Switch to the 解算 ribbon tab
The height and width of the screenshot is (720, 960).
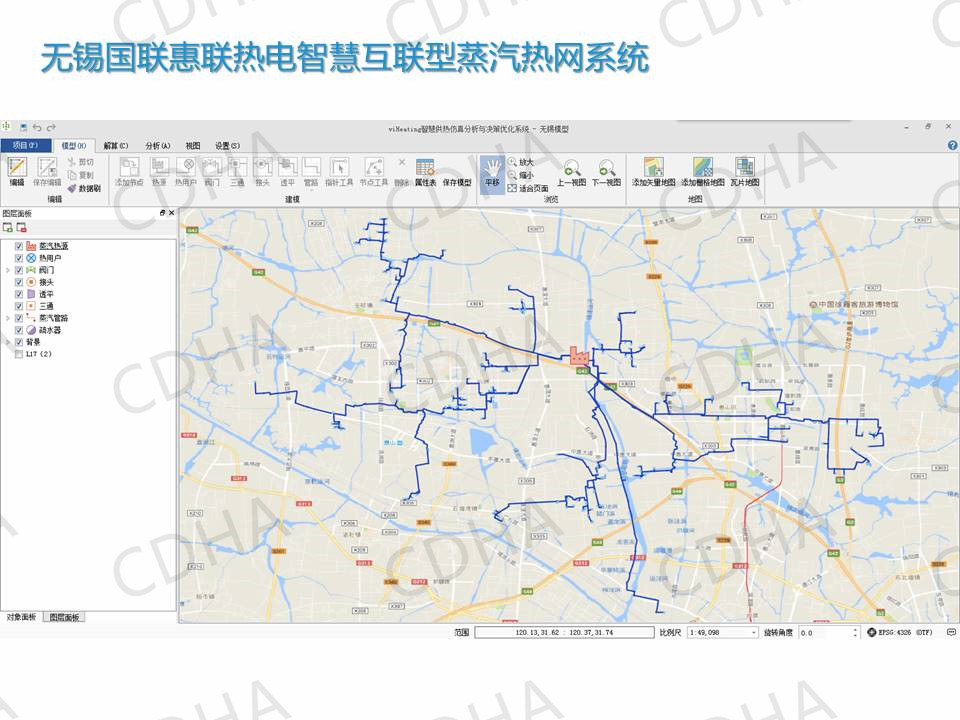[x=116, y=146]
